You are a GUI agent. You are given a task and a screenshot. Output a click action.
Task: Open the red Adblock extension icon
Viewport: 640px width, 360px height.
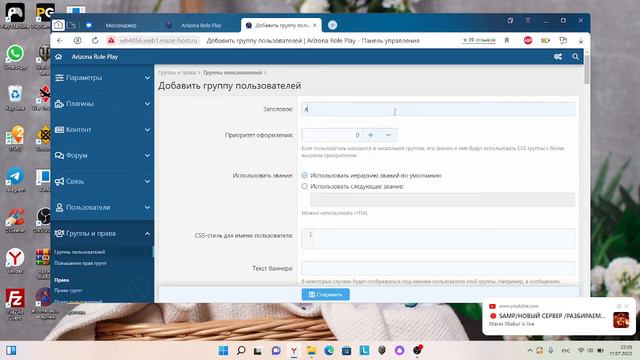coord(528,40)
